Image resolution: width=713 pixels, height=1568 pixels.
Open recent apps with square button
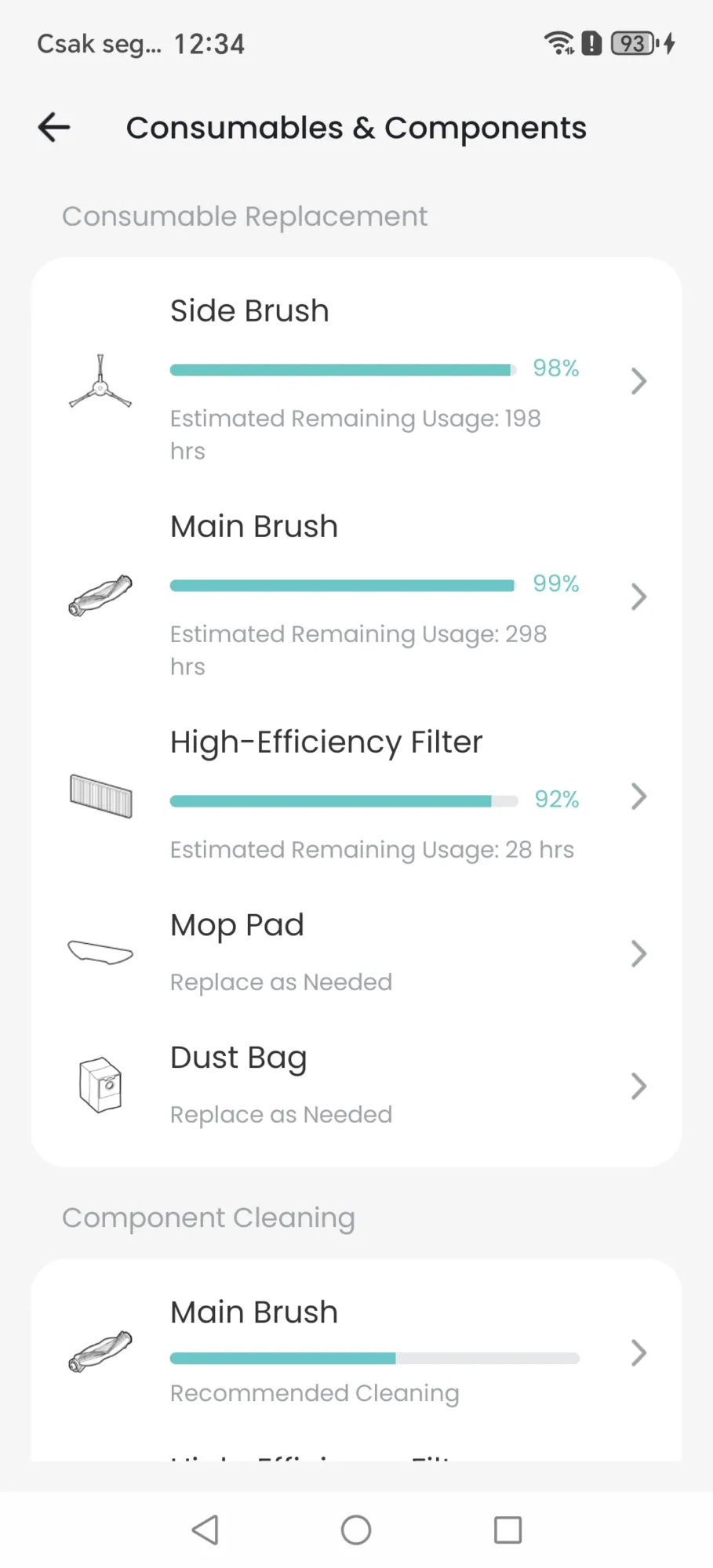coord(507,1530)
